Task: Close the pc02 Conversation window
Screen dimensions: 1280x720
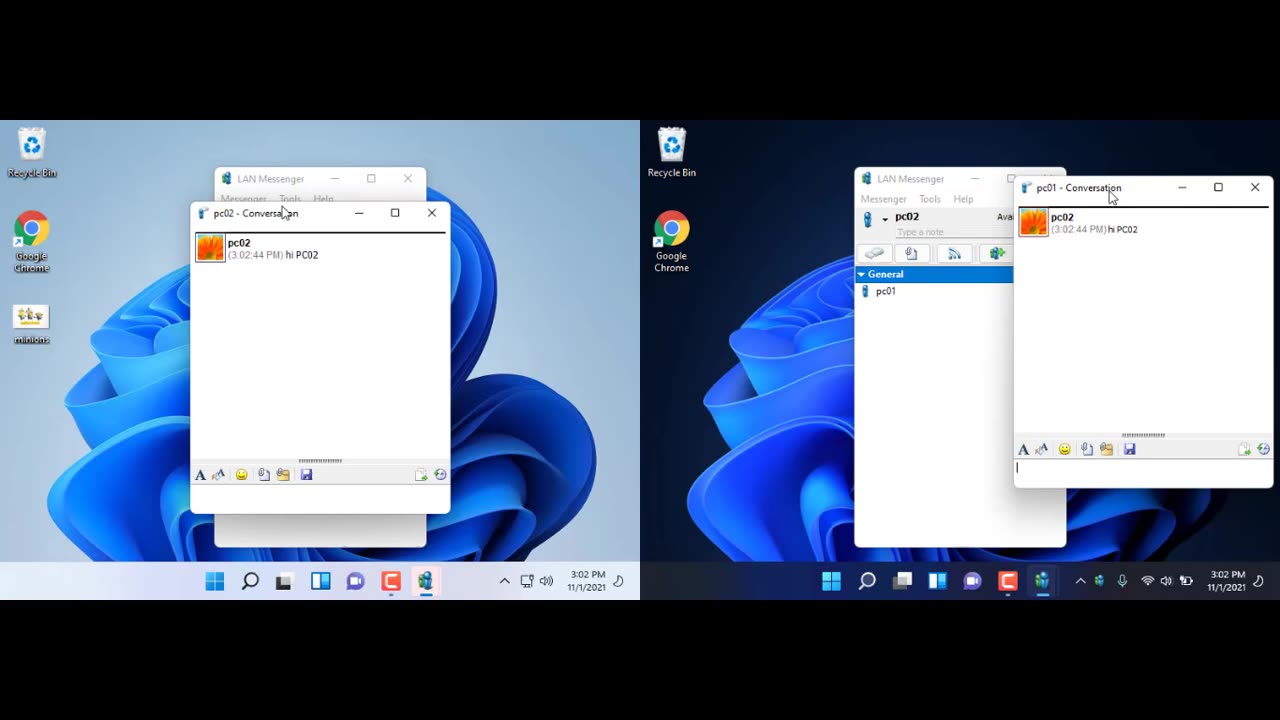Action: (432, 213)
